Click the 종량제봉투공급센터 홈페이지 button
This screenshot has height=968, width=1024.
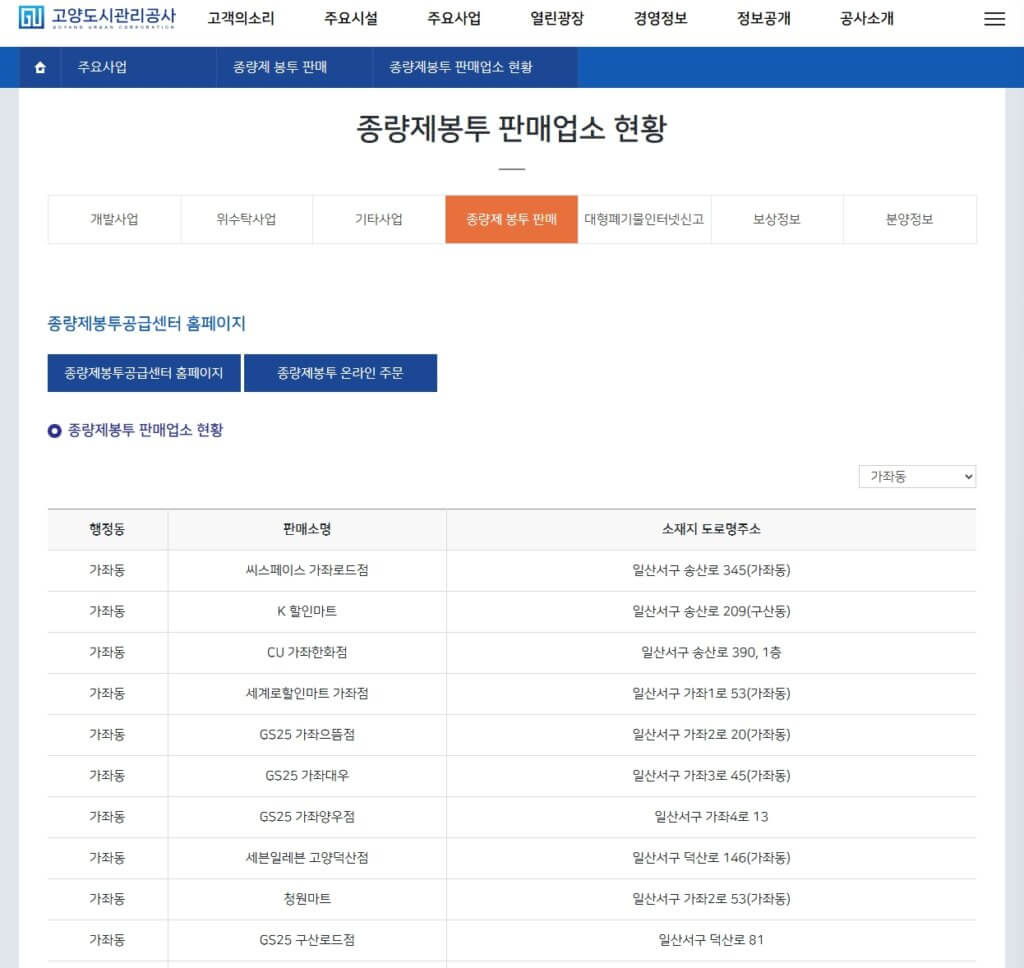click(x=143, y=373)
